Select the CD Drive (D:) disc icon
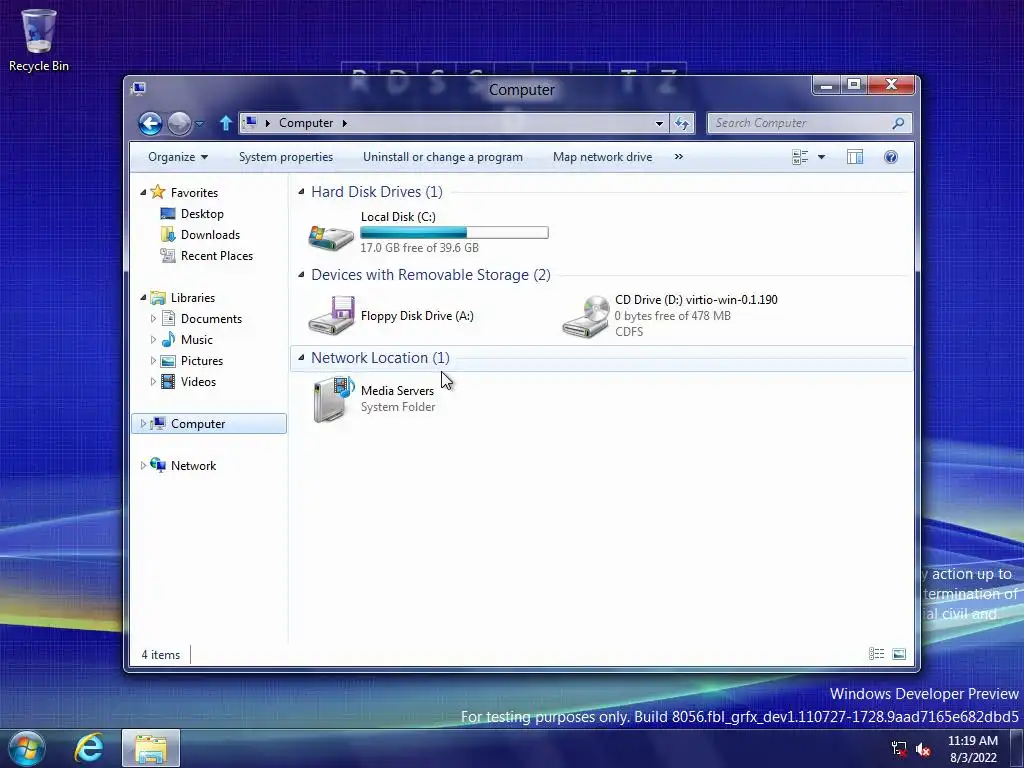 pyautogui.click(x=586, y=316)
